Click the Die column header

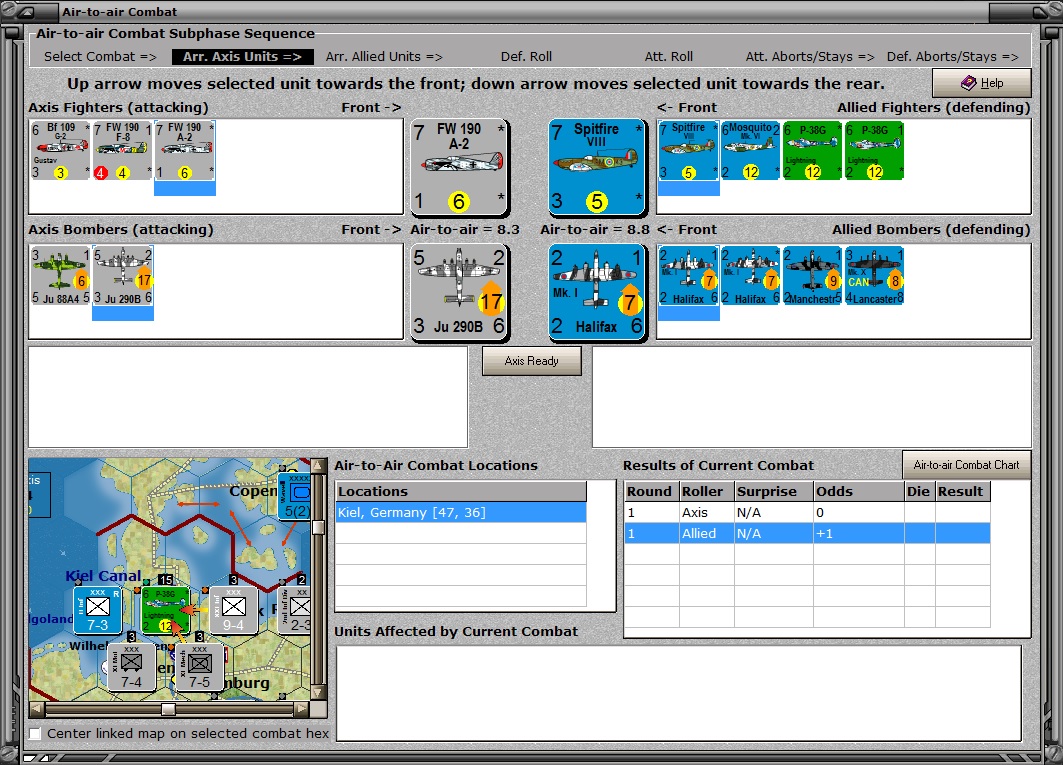click(919, 491)
